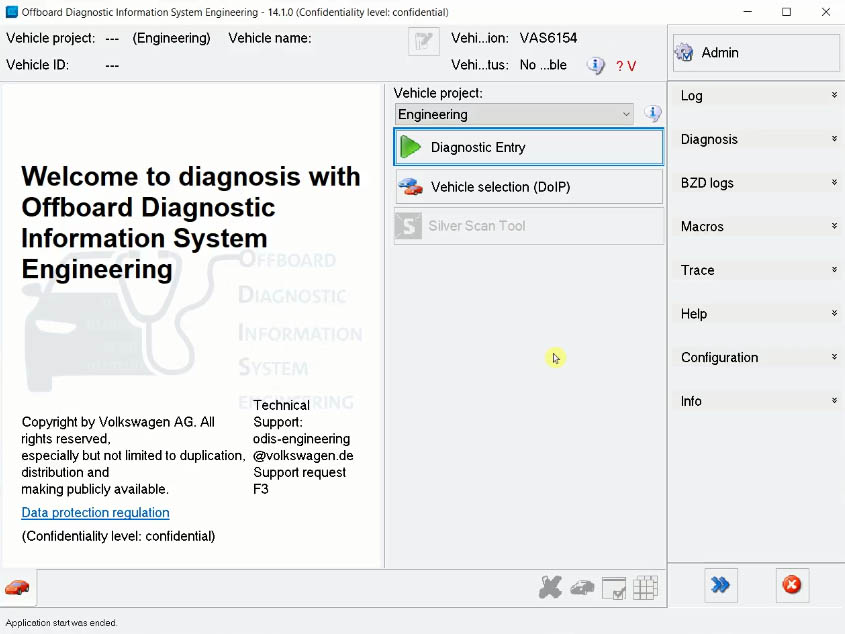Click the green Diagnostic Entry play icon
The width and height of the screenshot is (845, 634).
pyautogui.click(x=410, y=147)
